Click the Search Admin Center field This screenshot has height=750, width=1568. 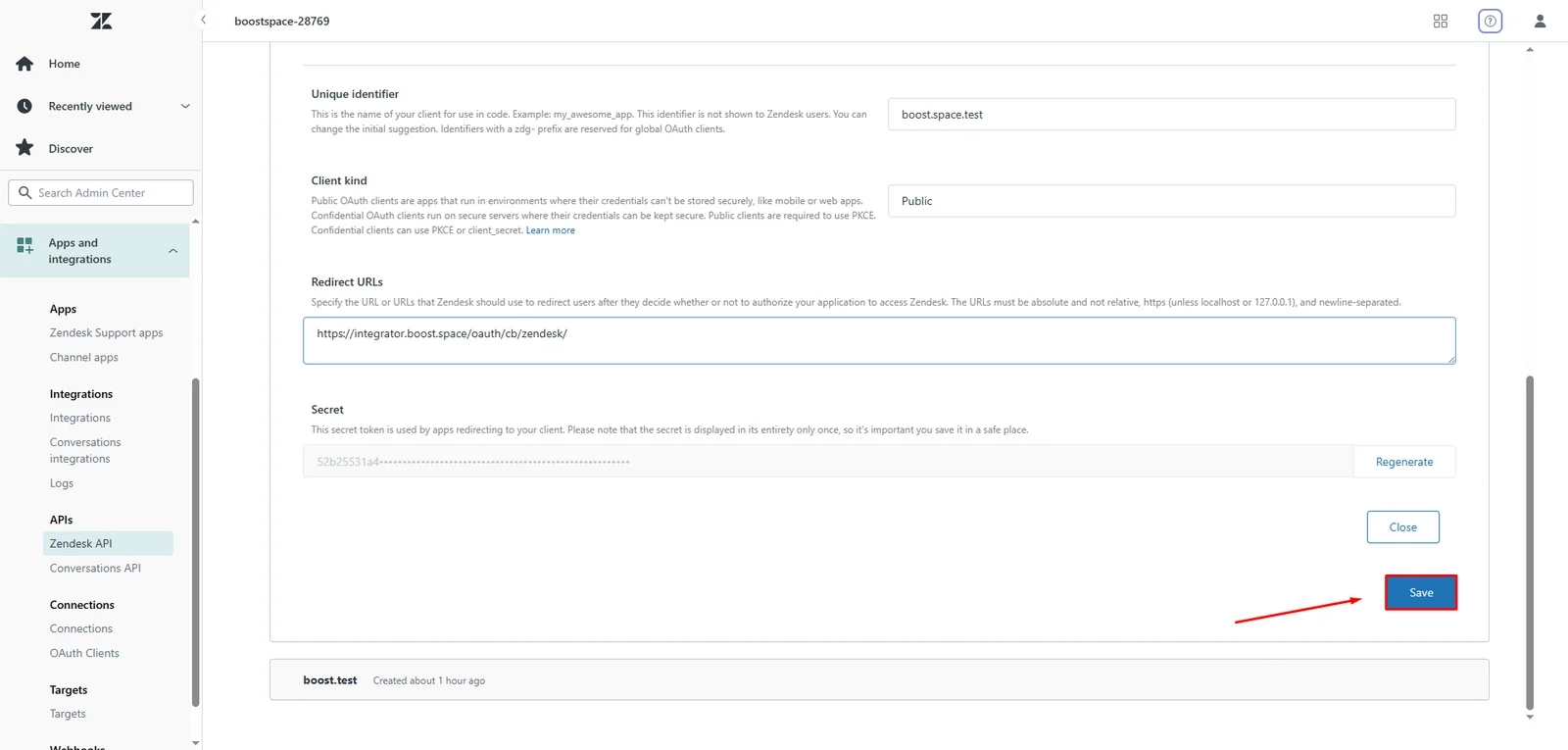(x=101, y=192)
